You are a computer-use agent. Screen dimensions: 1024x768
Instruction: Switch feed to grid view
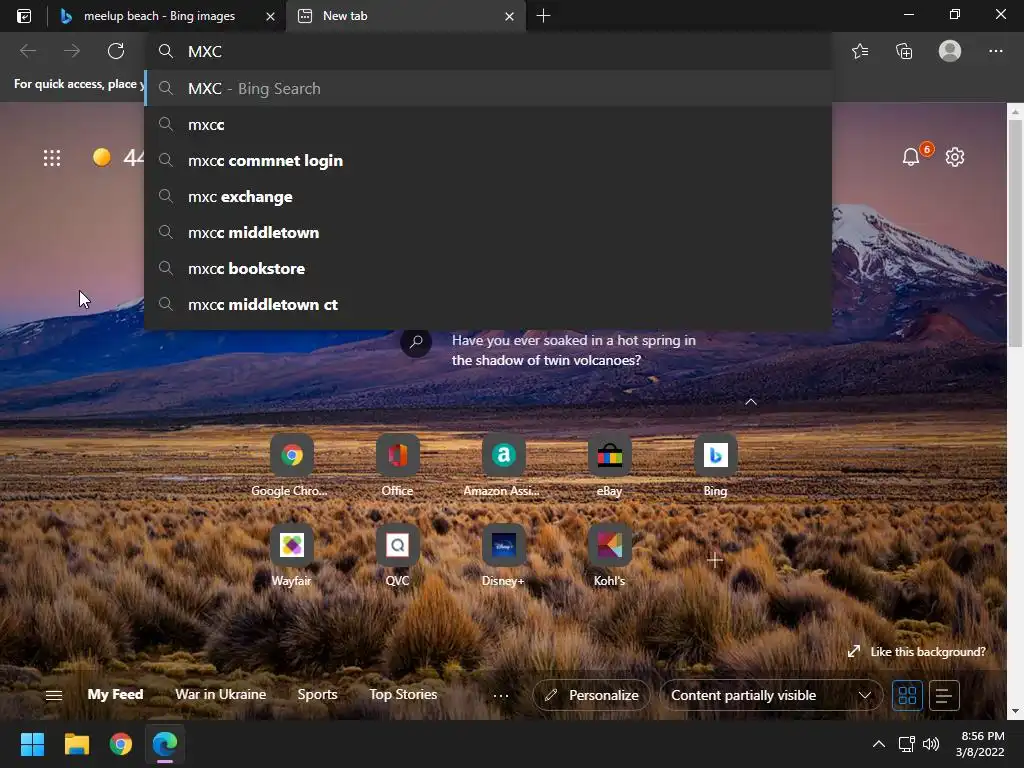point(907,696)
